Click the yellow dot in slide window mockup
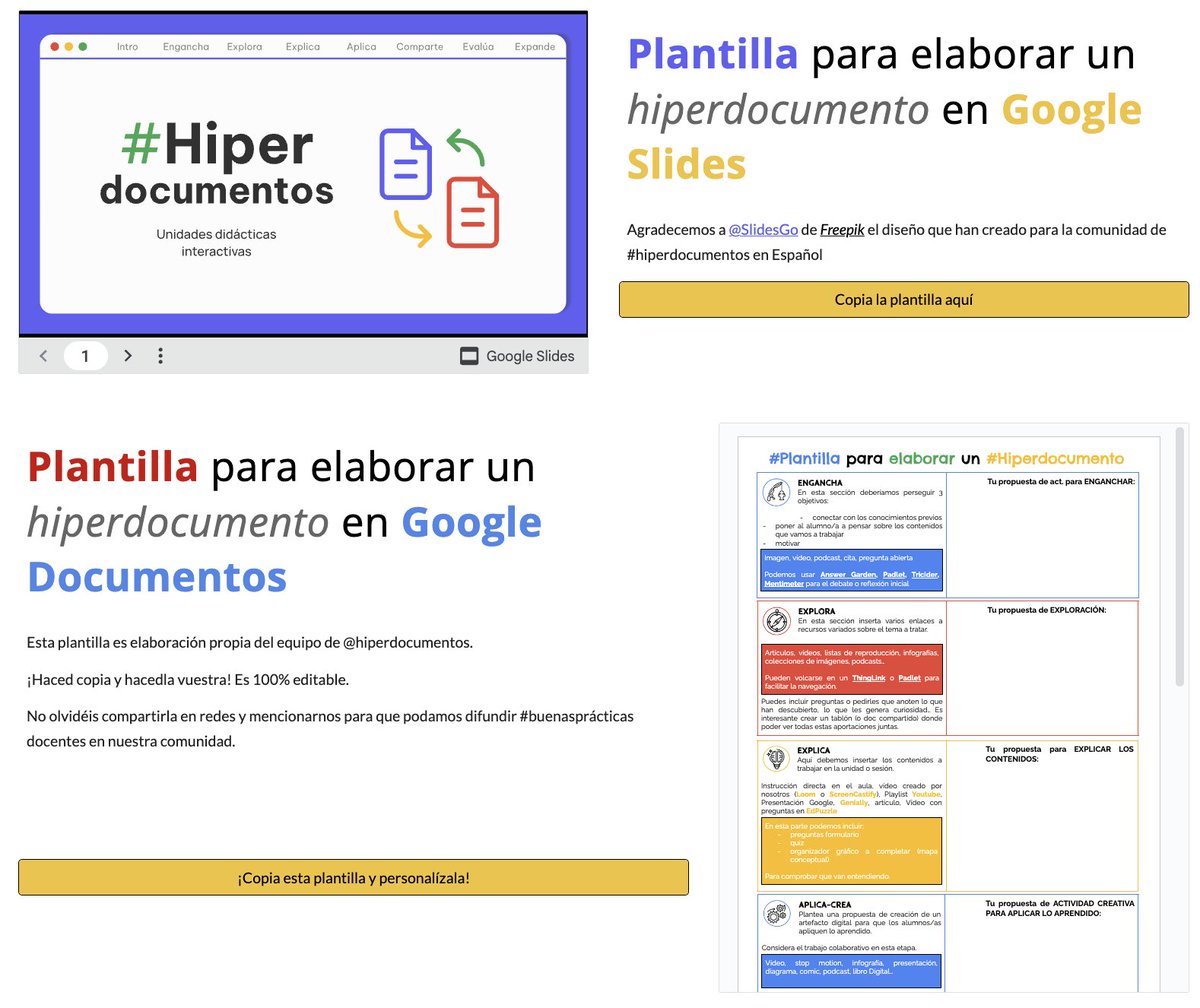The width and height of the screenshot is (1200, 1008). pyautogui.click(x=68, y=47)
